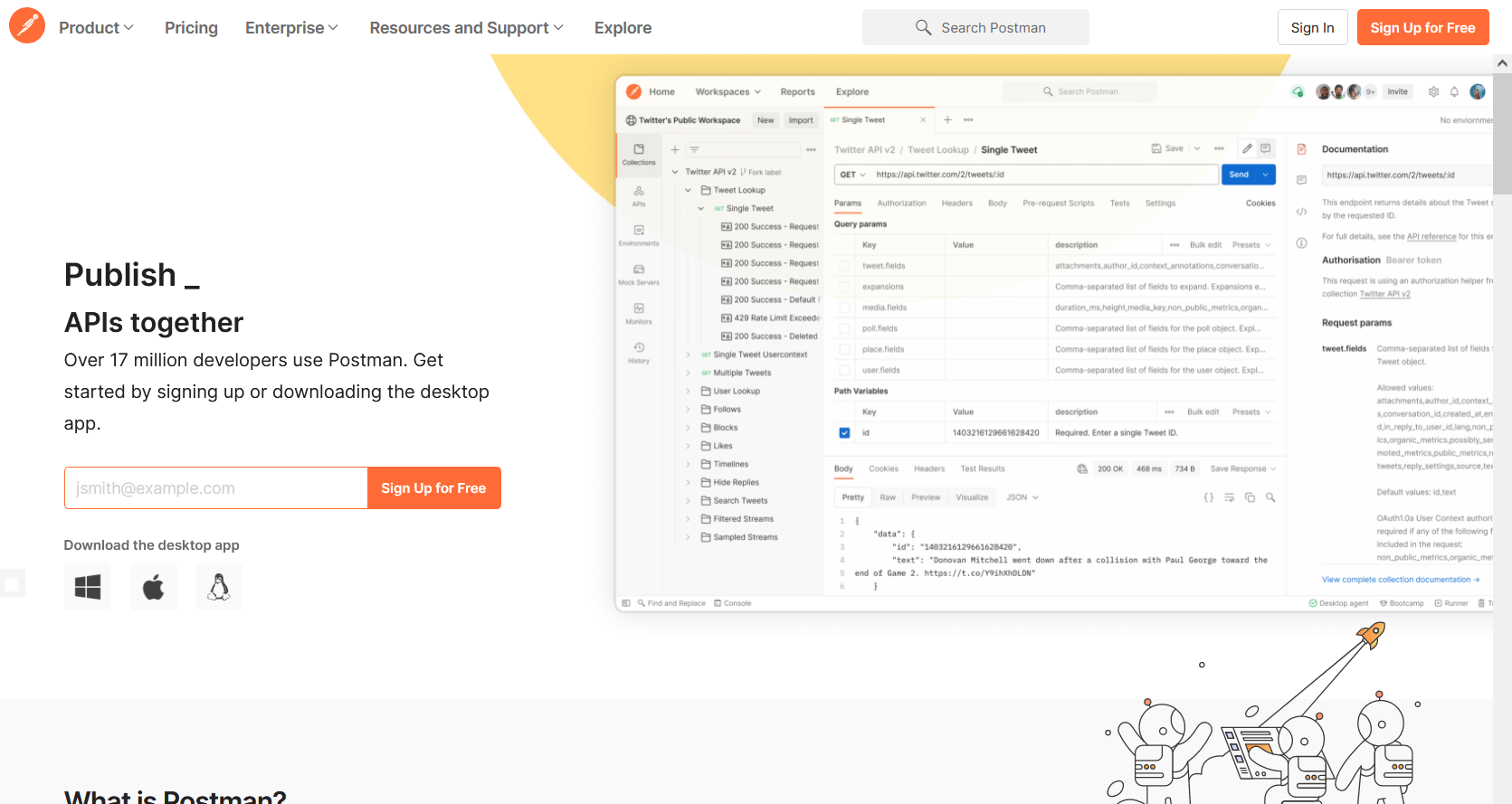The image size is (1512, 804).
Task: Open View complete collection documentation link
Action: coord(1401,580)
